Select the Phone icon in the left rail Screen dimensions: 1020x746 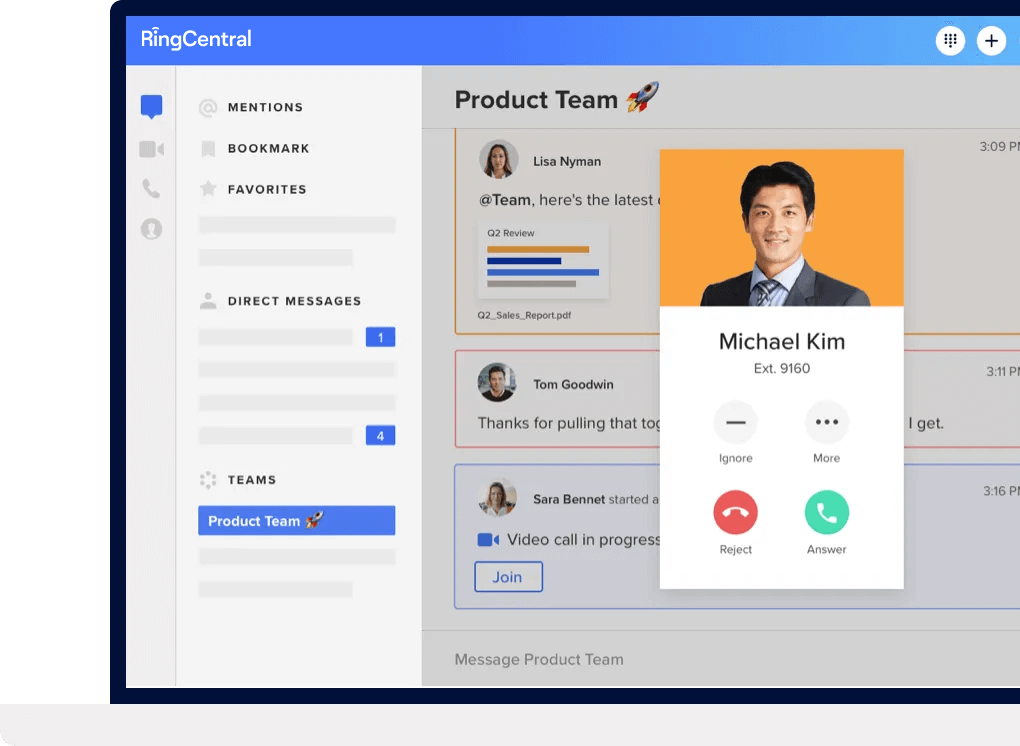click(151, 188)
